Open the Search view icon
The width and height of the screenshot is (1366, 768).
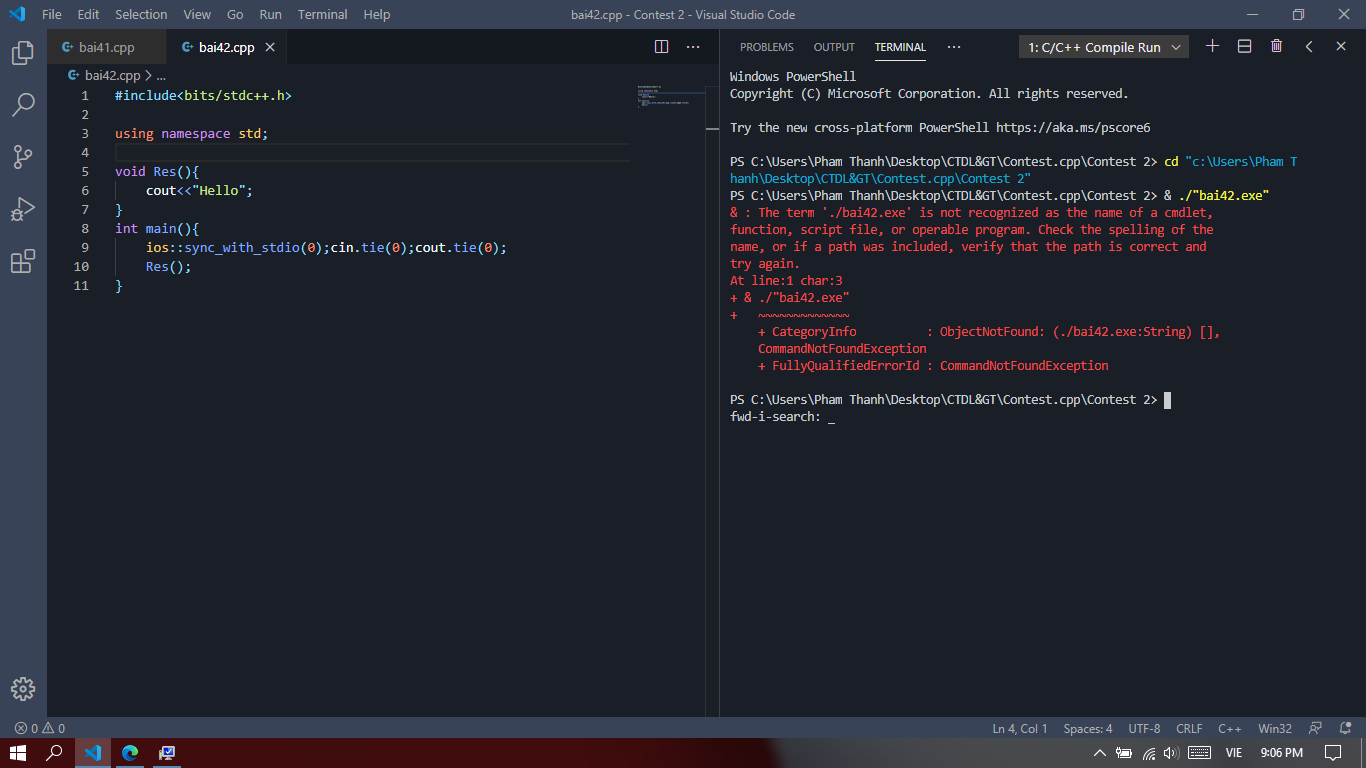pos(23,105)
